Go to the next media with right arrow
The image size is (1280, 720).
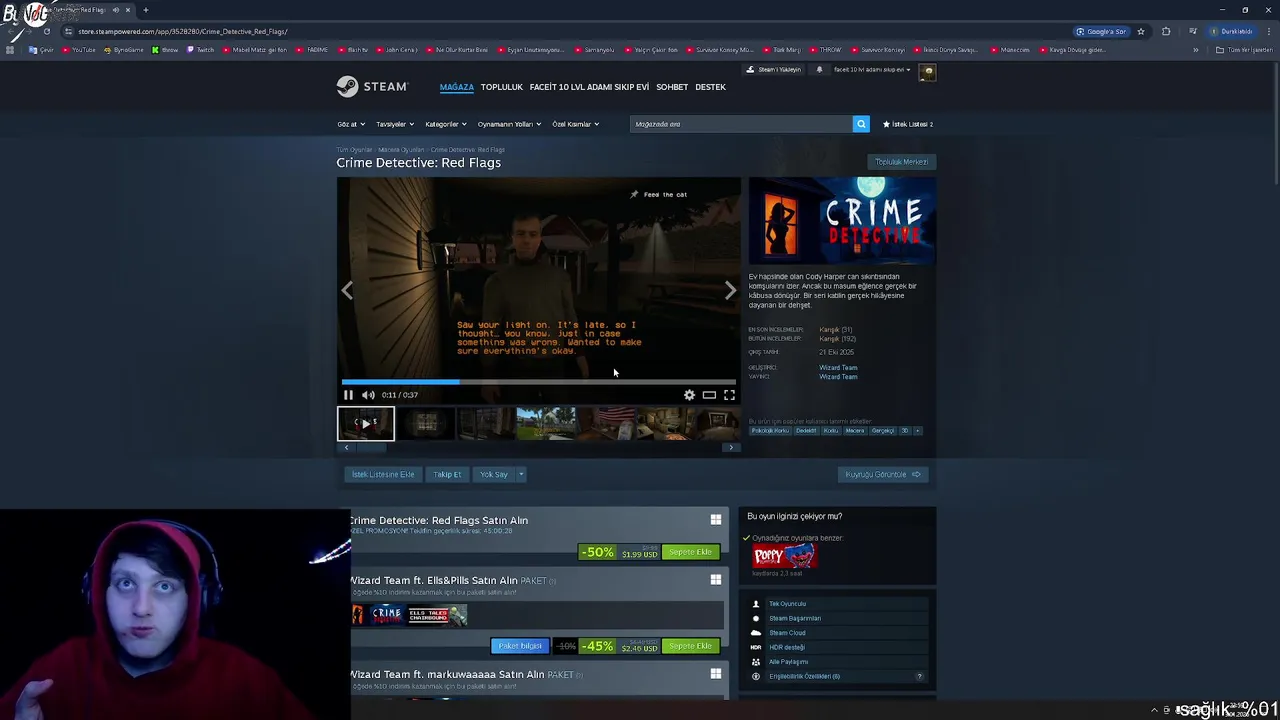point(730,290)
